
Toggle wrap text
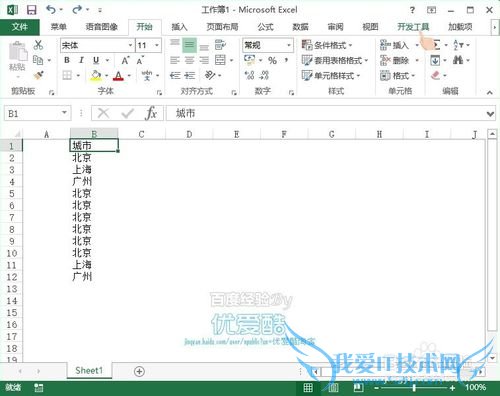pos(220,45)
